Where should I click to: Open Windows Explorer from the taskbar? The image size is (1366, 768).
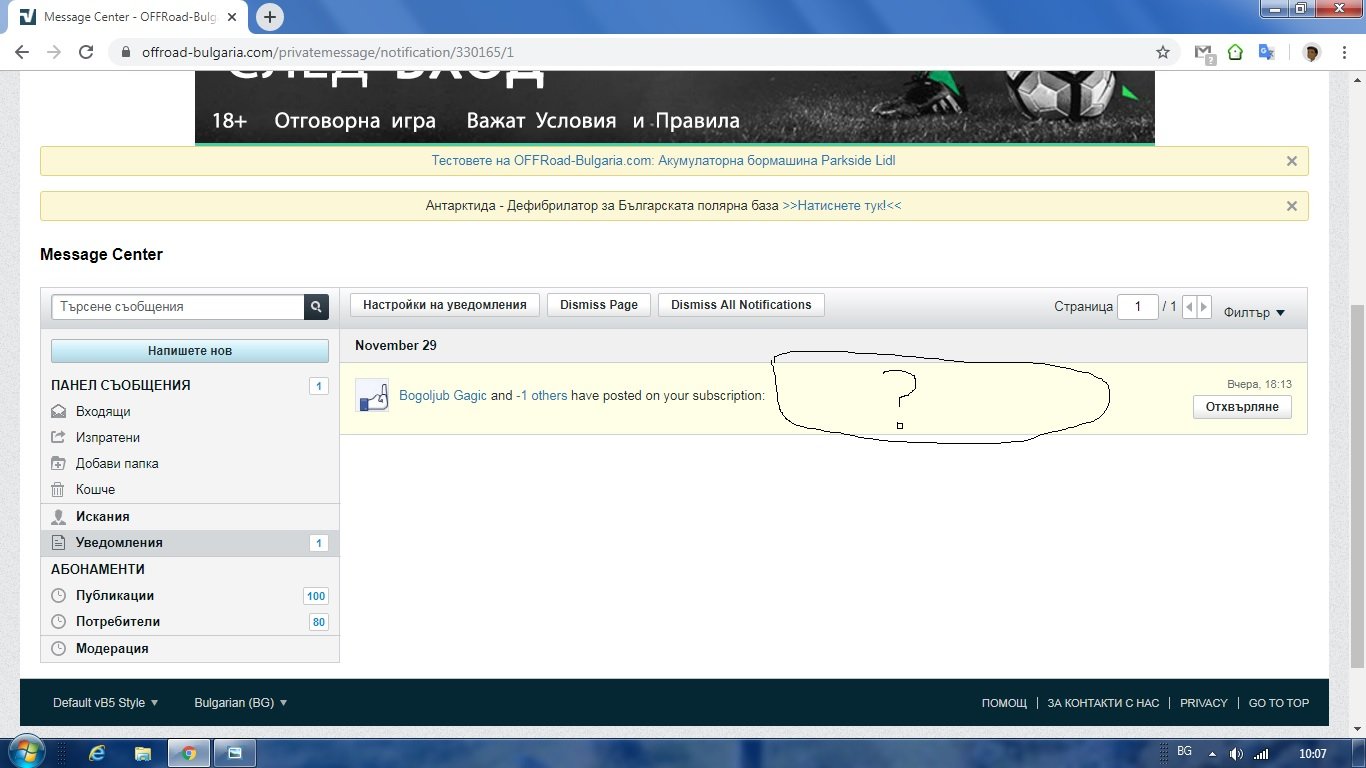[143, 752]
